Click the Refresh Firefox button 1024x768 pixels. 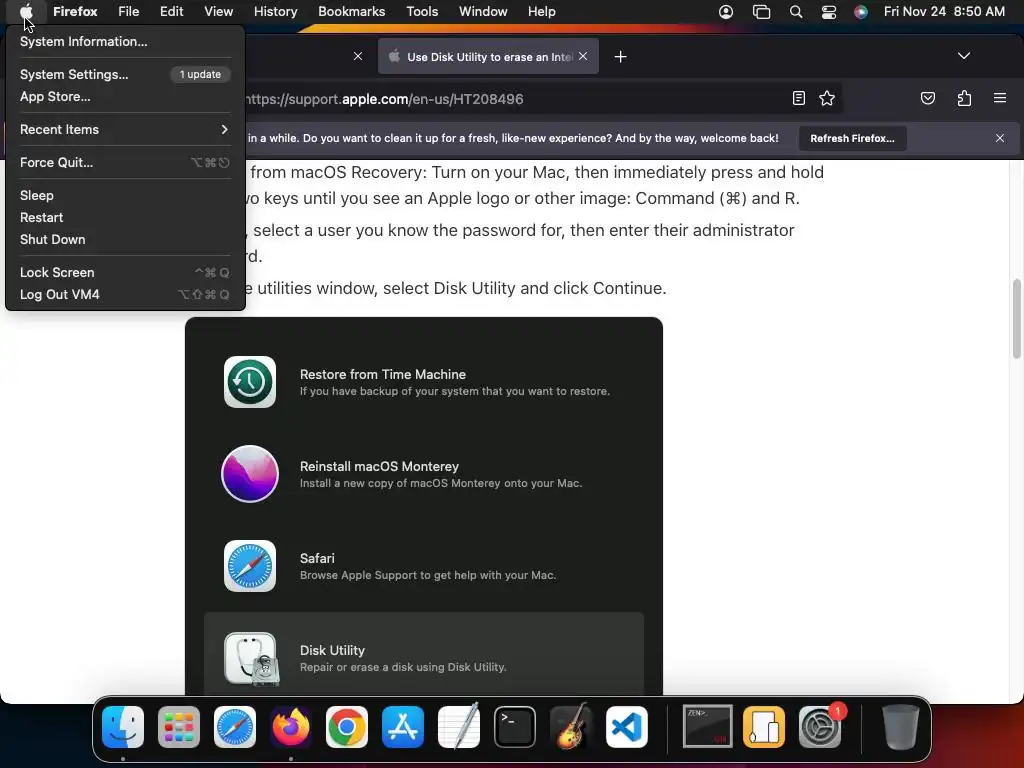(852, 138)
